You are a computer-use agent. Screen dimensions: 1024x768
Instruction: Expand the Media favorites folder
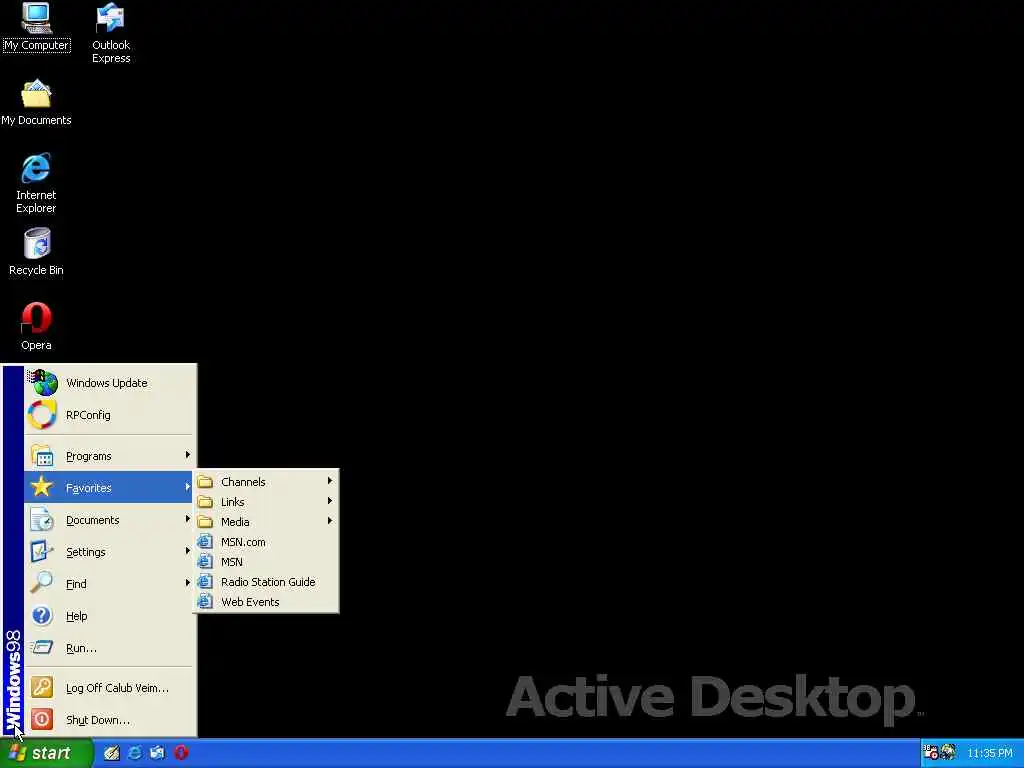click(x=266, y=522)
